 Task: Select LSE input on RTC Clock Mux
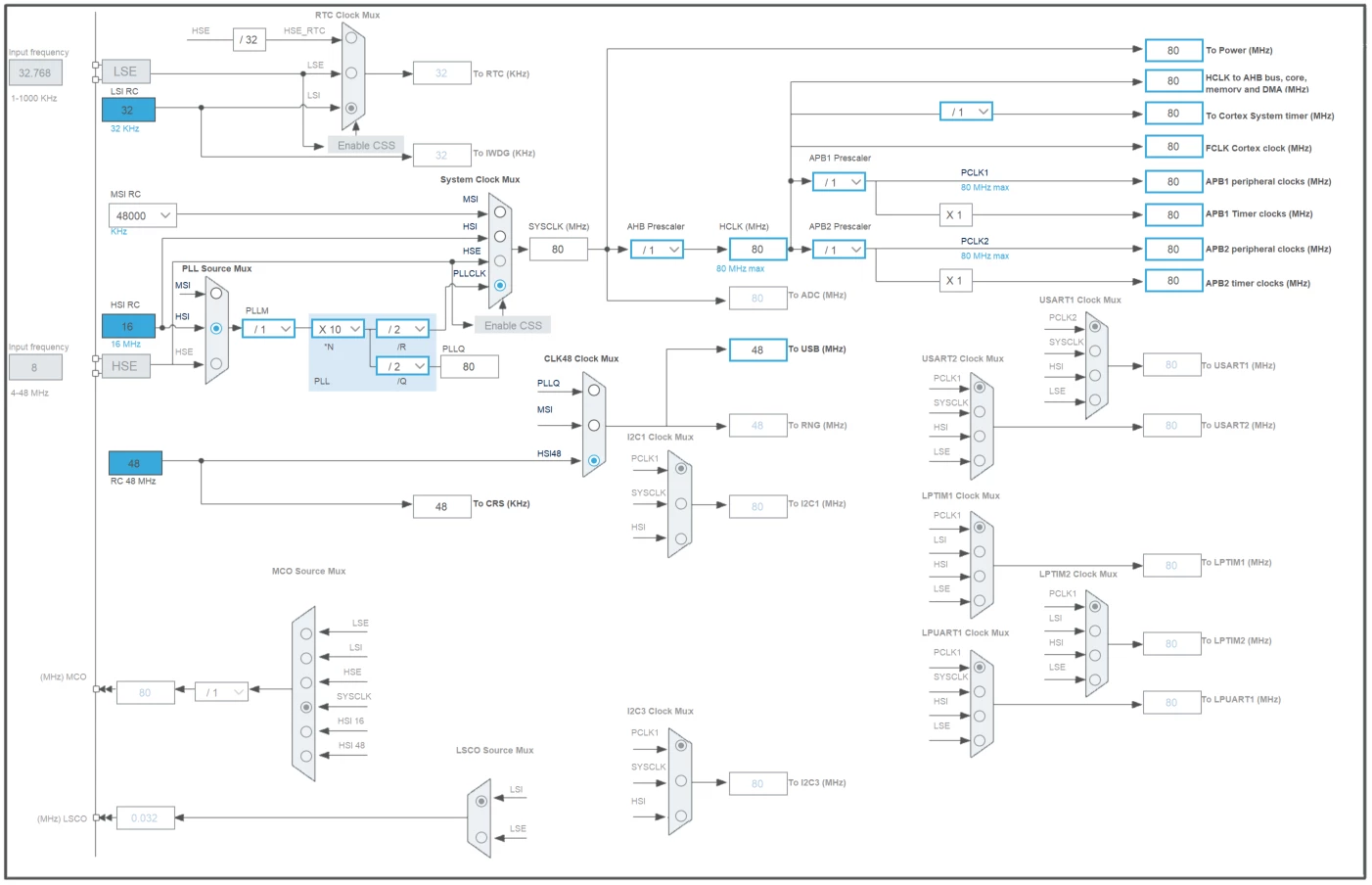pyautogui.click(x=351, y=73)
